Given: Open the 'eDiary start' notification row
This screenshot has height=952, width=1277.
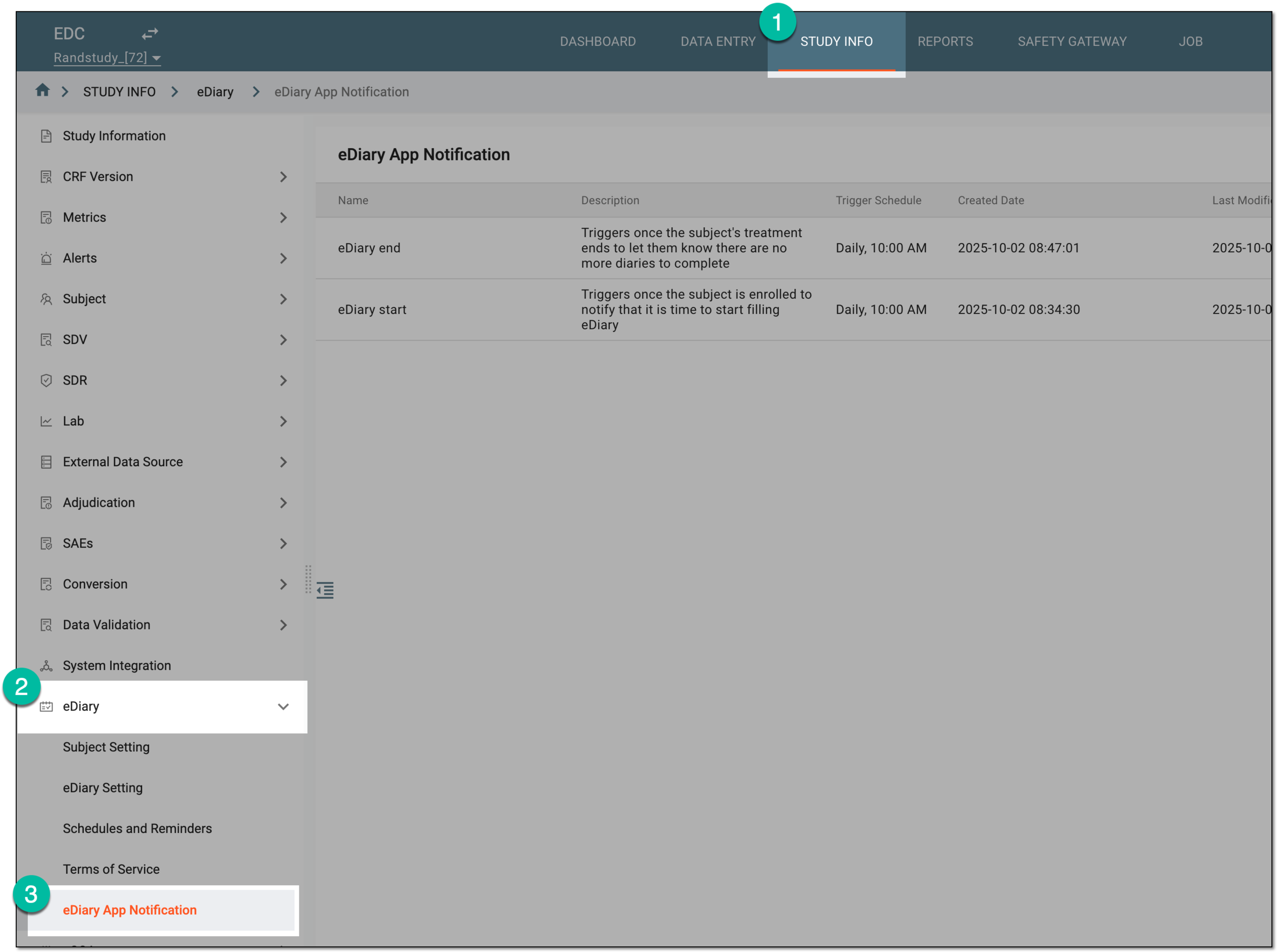Looking at the screenshot, I should (793, 310).
